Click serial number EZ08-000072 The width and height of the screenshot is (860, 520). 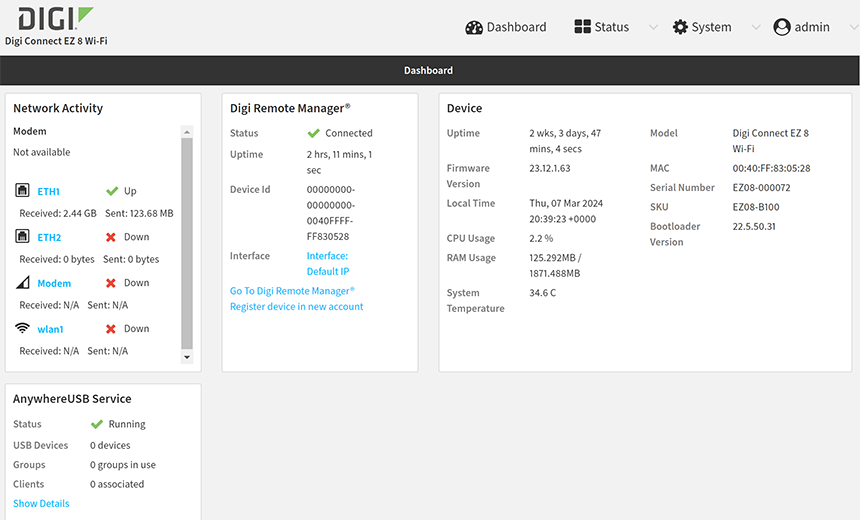761,188
